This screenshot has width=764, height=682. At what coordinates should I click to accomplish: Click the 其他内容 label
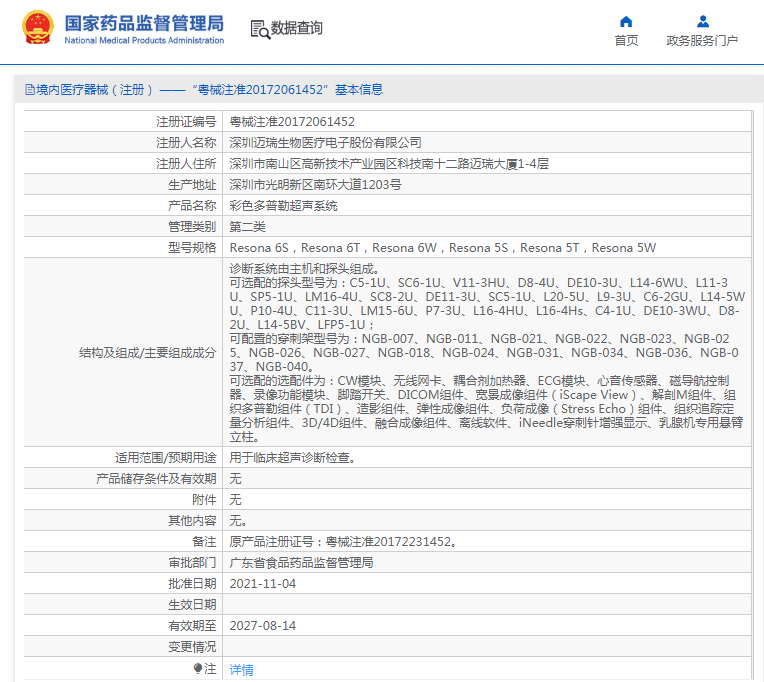click(x=192, y=521)
